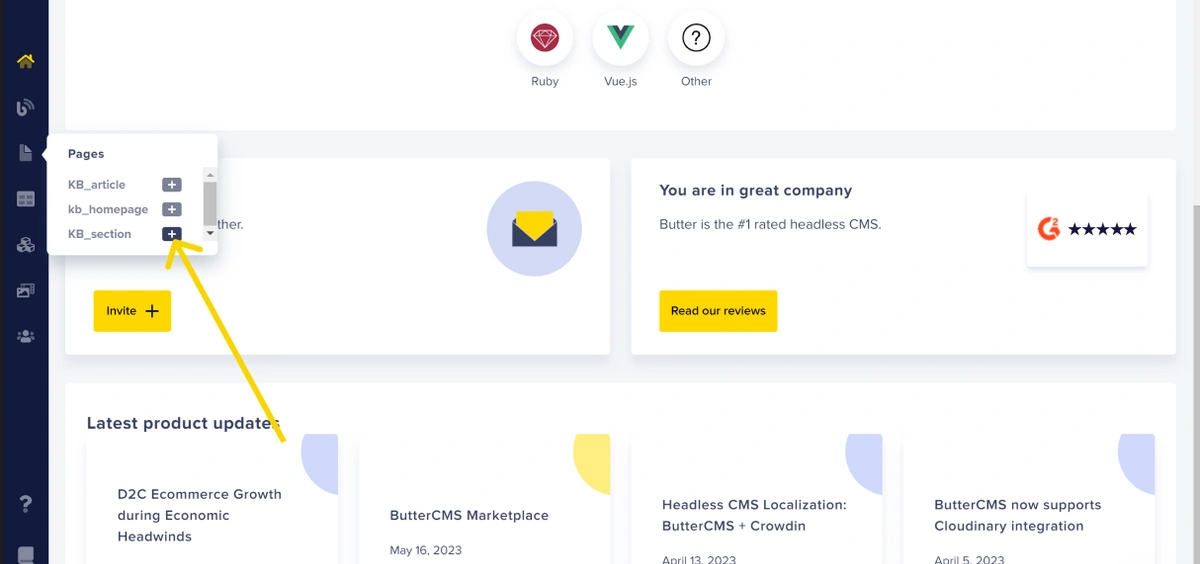Screen dimensions: 1200x564
Task: Open Cloudinary integration update card
Action: tap(1029, 499)
